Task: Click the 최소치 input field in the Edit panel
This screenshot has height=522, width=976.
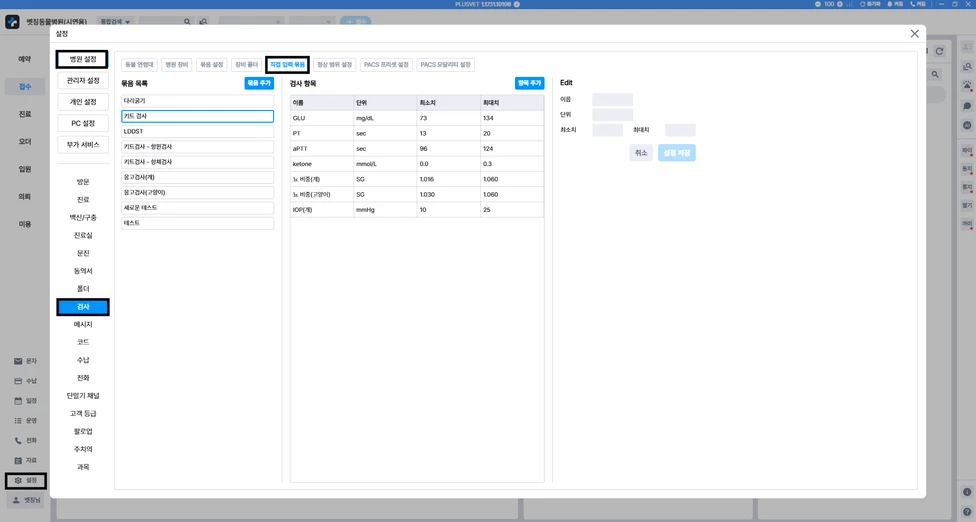Action: click(x=608, y=130)
